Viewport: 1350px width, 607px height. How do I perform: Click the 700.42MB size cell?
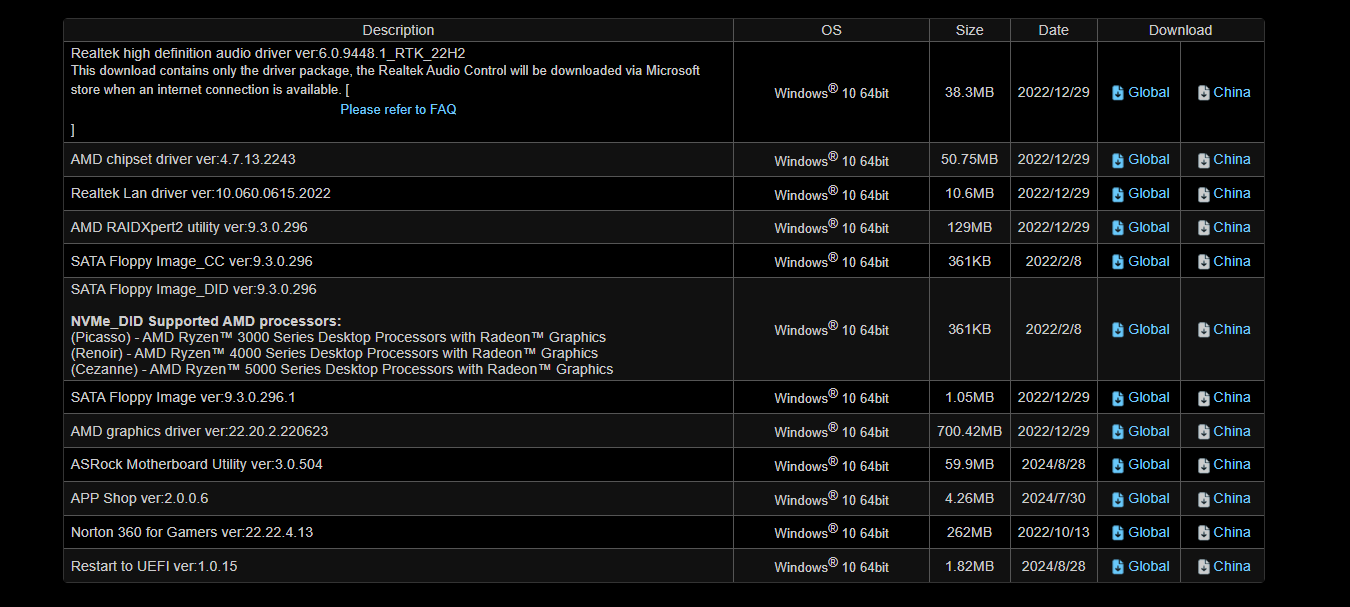pos(969,432)
